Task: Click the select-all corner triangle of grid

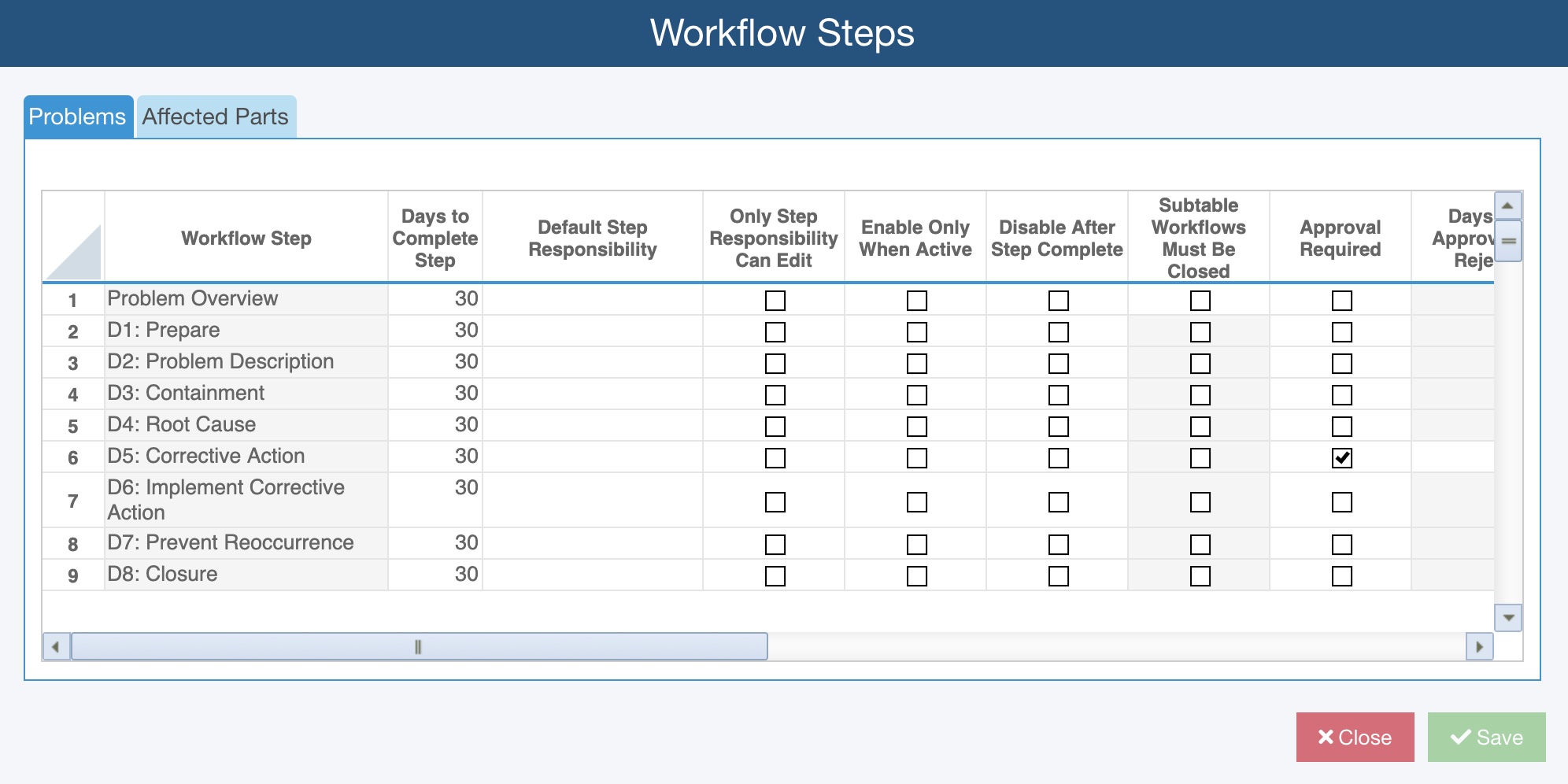Action: 73,252
